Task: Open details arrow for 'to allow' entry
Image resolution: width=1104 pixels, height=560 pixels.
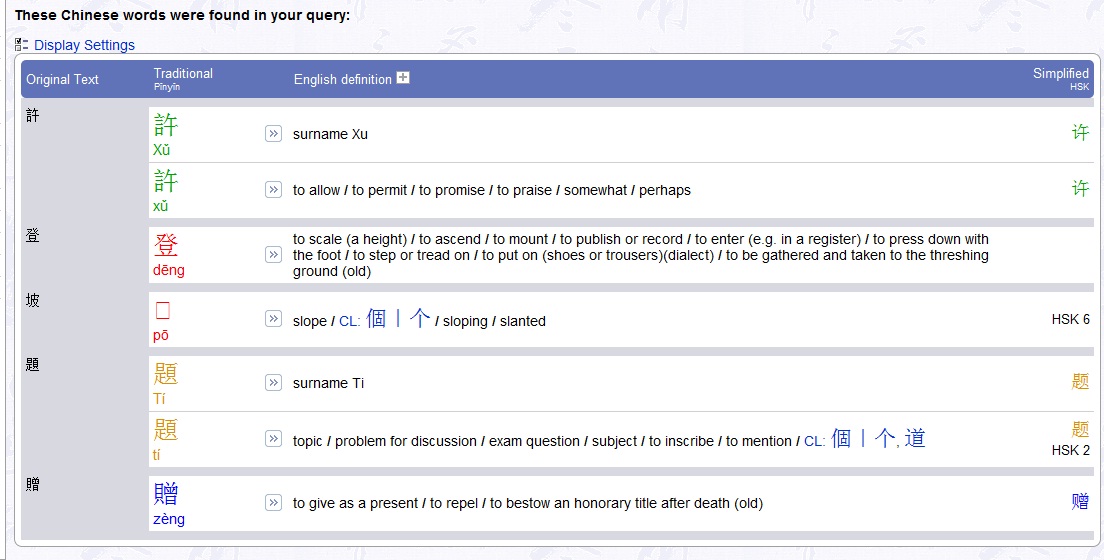Action: pyautogui.click(x=273, y=190)
